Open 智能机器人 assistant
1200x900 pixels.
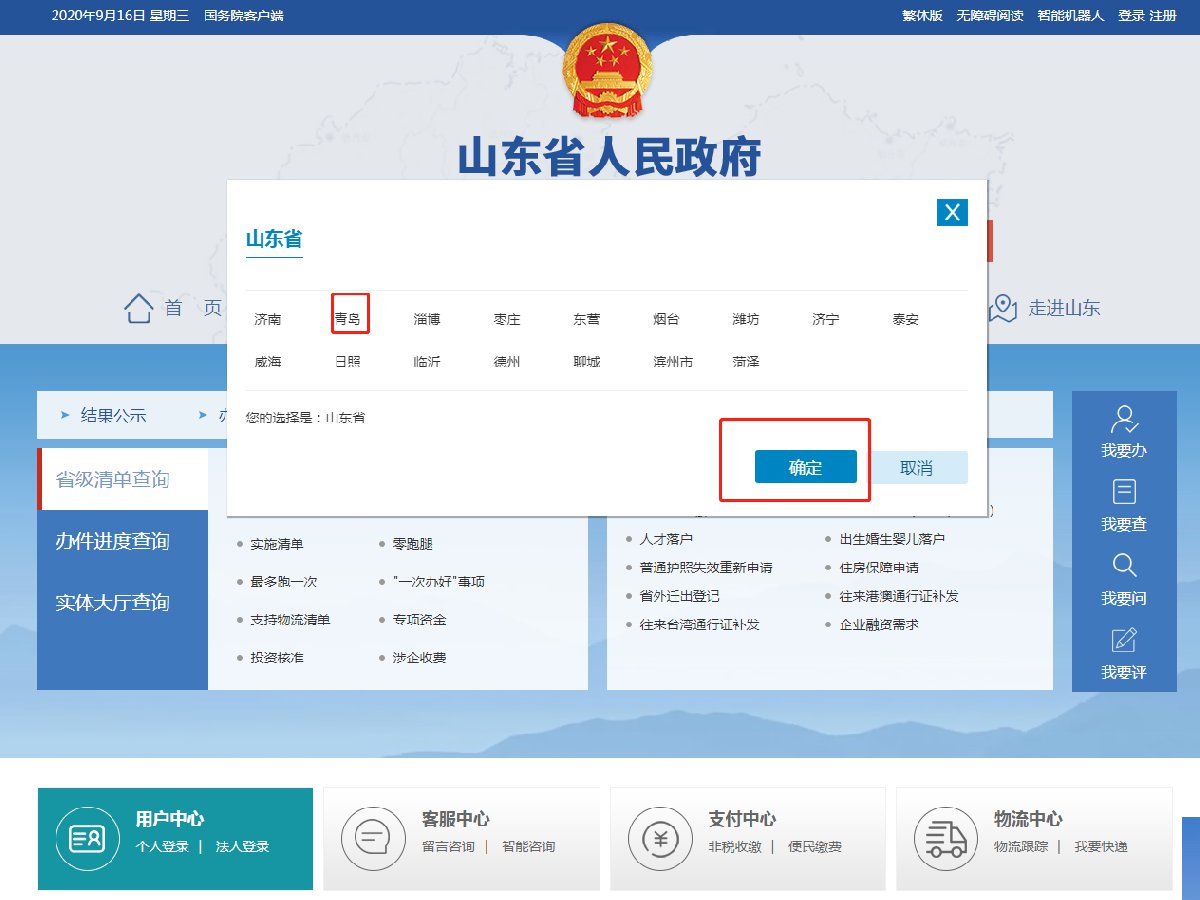pos(1071,16)
